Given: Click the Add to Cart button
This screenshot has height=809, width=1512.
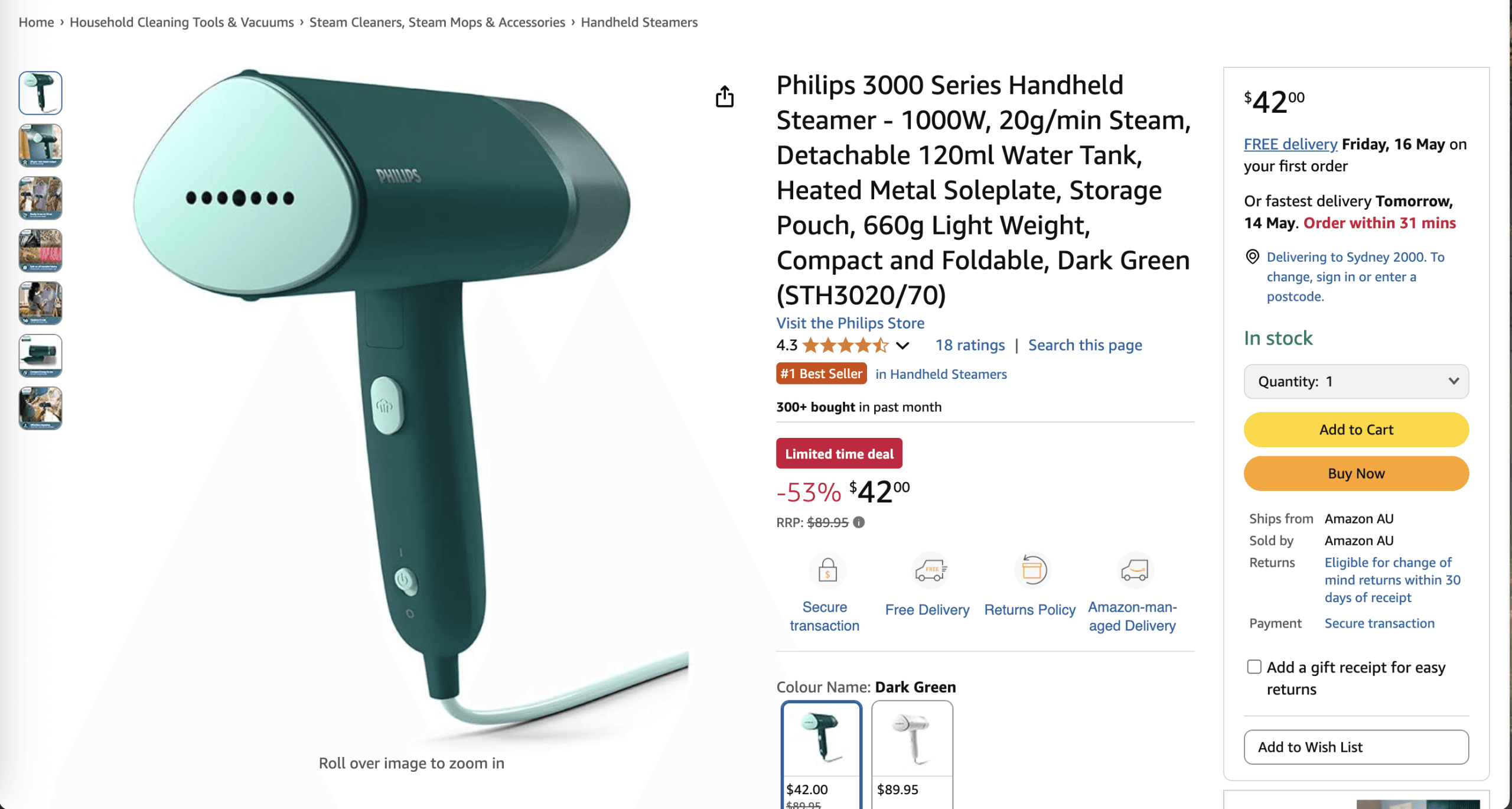Looking at the screenshot, I should [x=1356, y=430].
